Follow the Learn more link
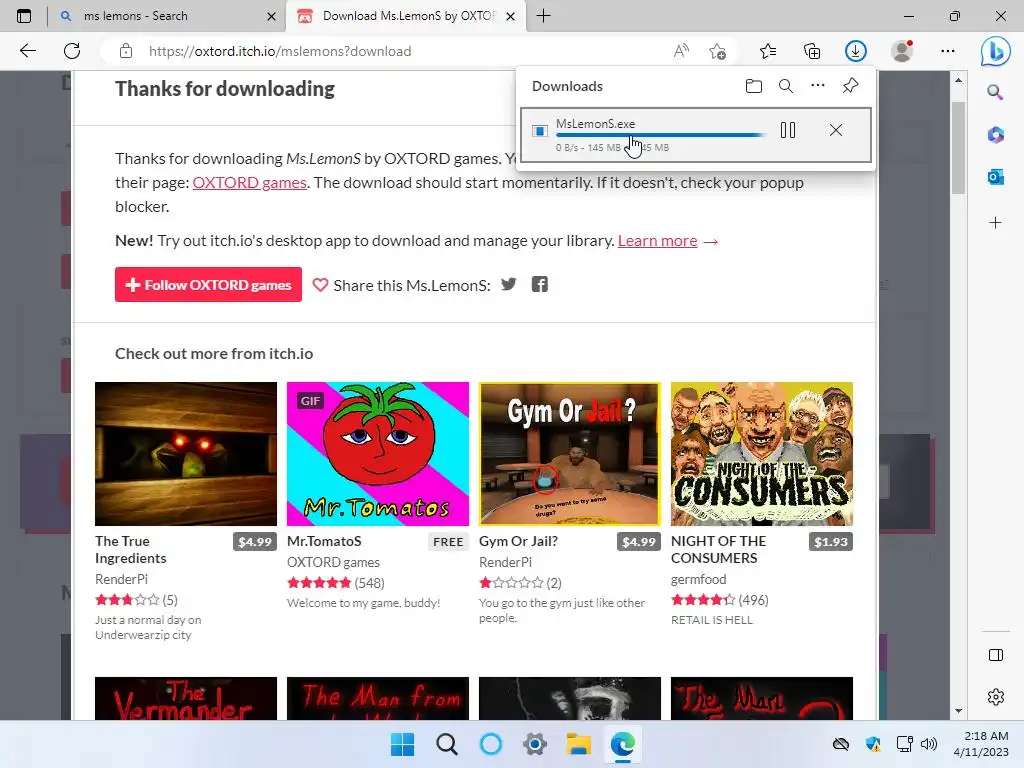The image size is (1024, 768). pos(657,240)
